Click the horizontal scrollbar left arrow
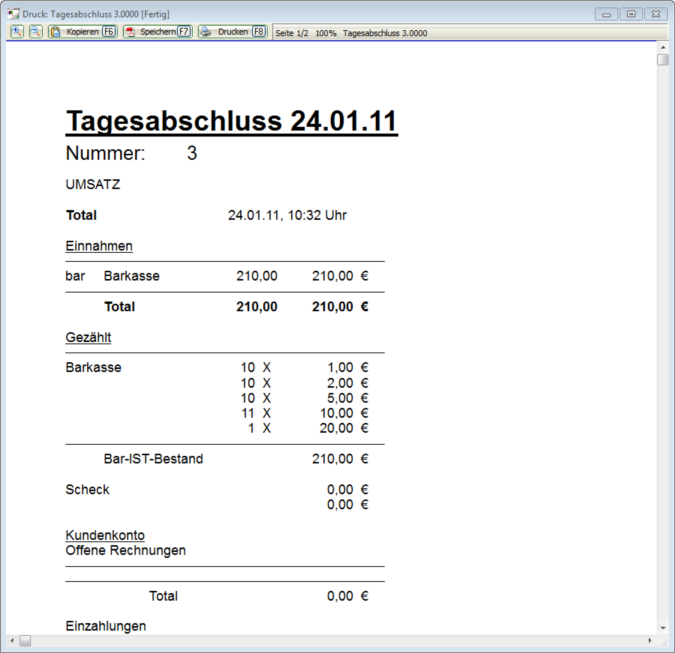 pos(11,640)
